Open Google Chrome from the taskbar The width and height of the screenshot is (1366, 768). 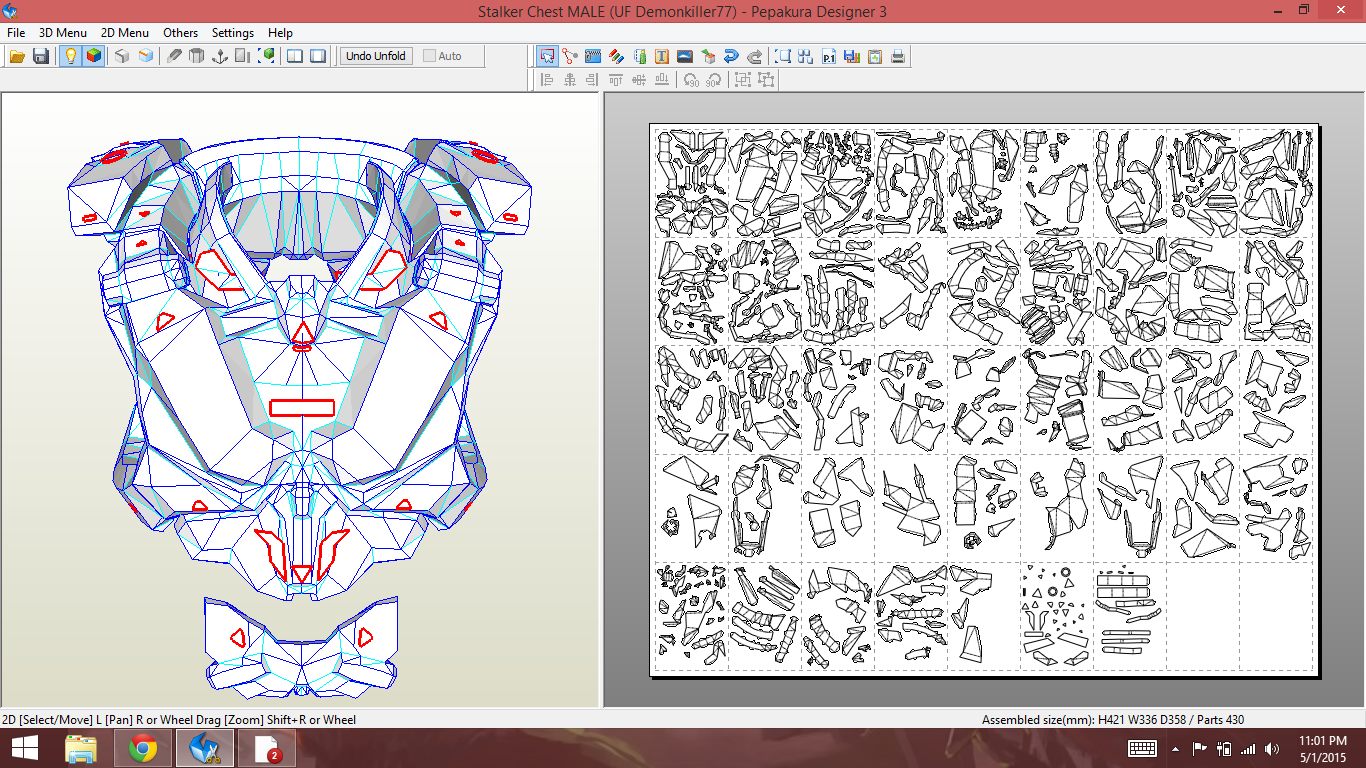(x=143, y=748)
